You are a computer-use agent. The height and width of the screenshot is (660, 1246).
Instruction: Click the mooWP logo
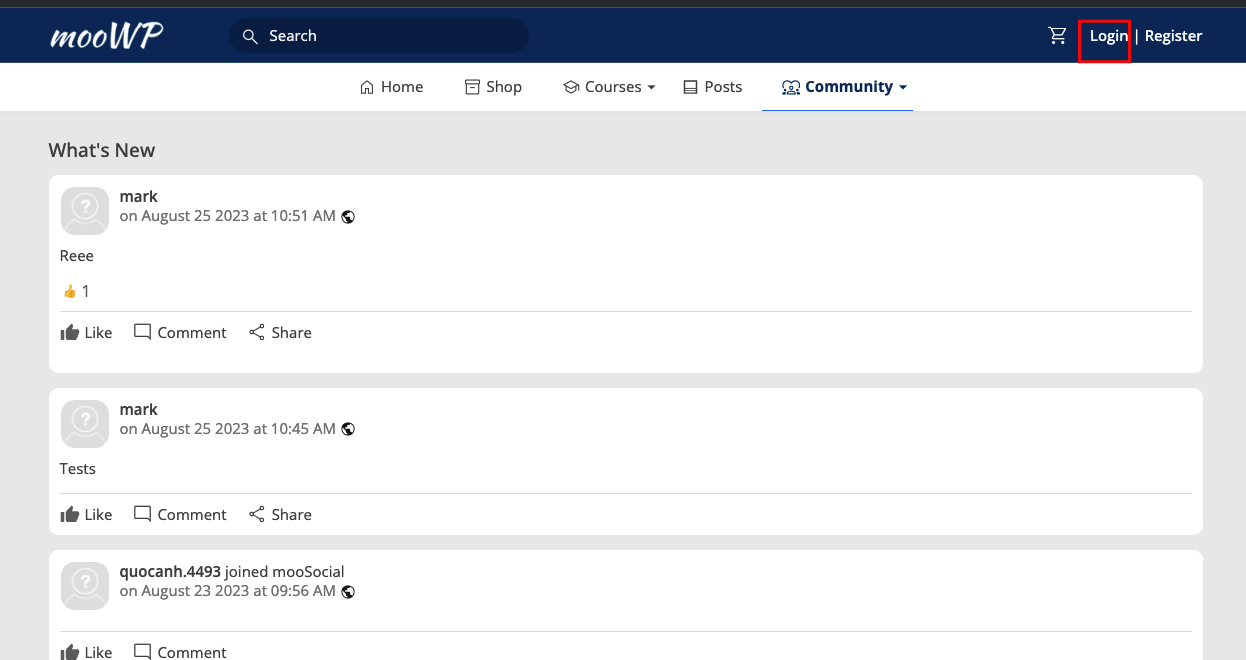[106, 36]
